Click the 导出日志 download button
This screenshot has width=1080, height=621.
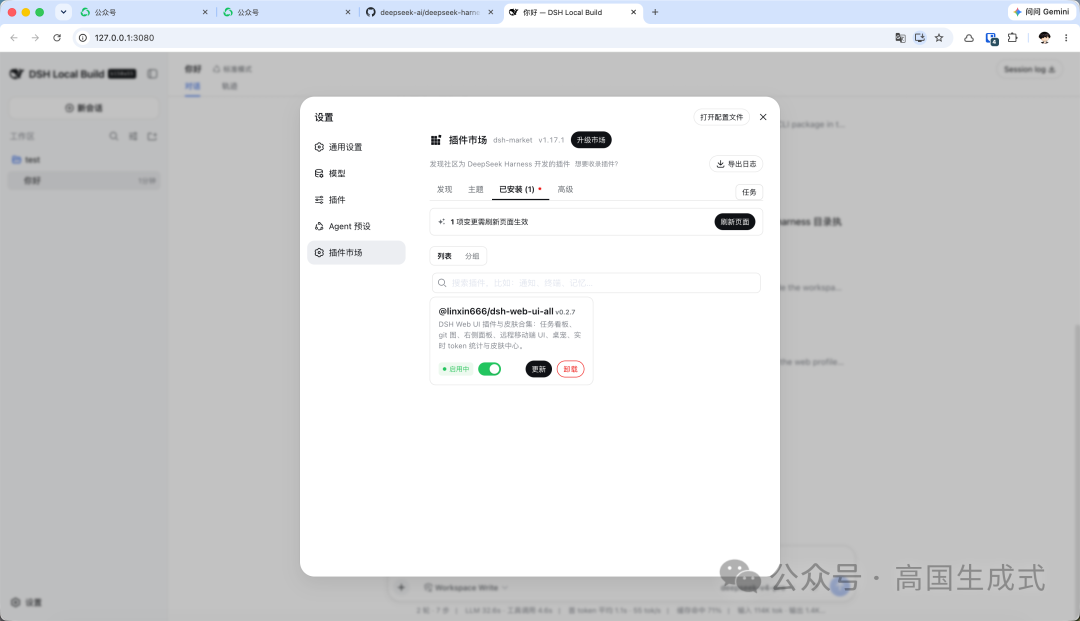tap(736, 164)
